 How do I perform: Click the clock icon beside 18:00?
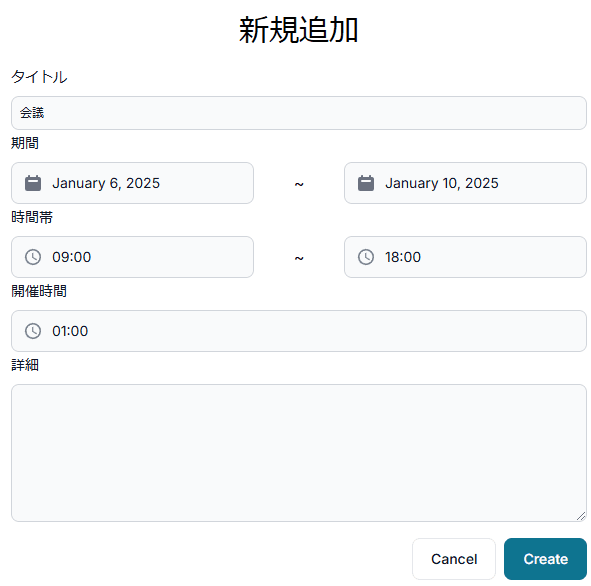tap(366, 257)
